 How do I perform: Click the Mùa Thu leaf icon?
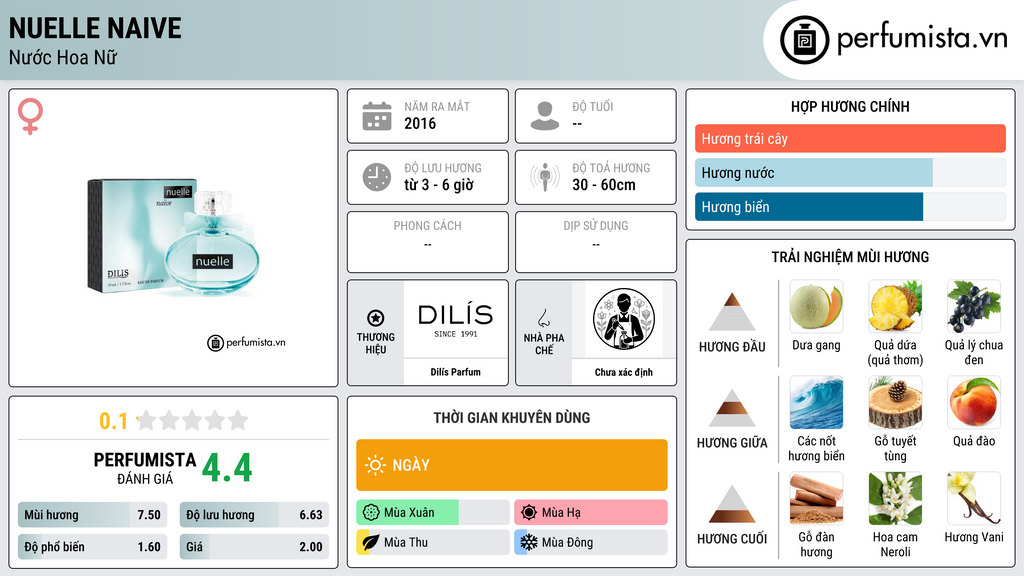coord(370,542)
